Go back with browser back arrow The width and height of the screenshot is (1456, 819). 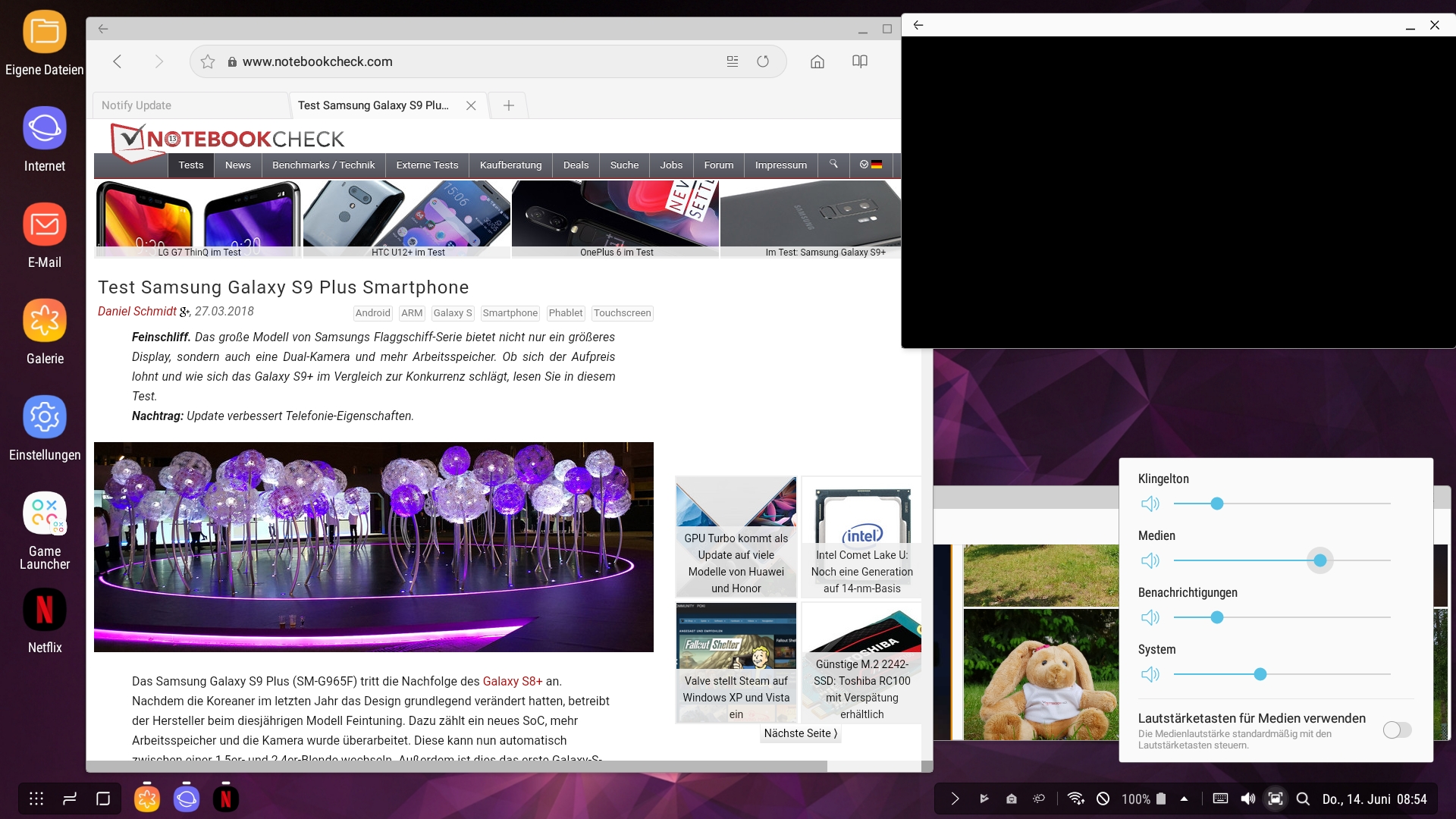click(118, 61)
